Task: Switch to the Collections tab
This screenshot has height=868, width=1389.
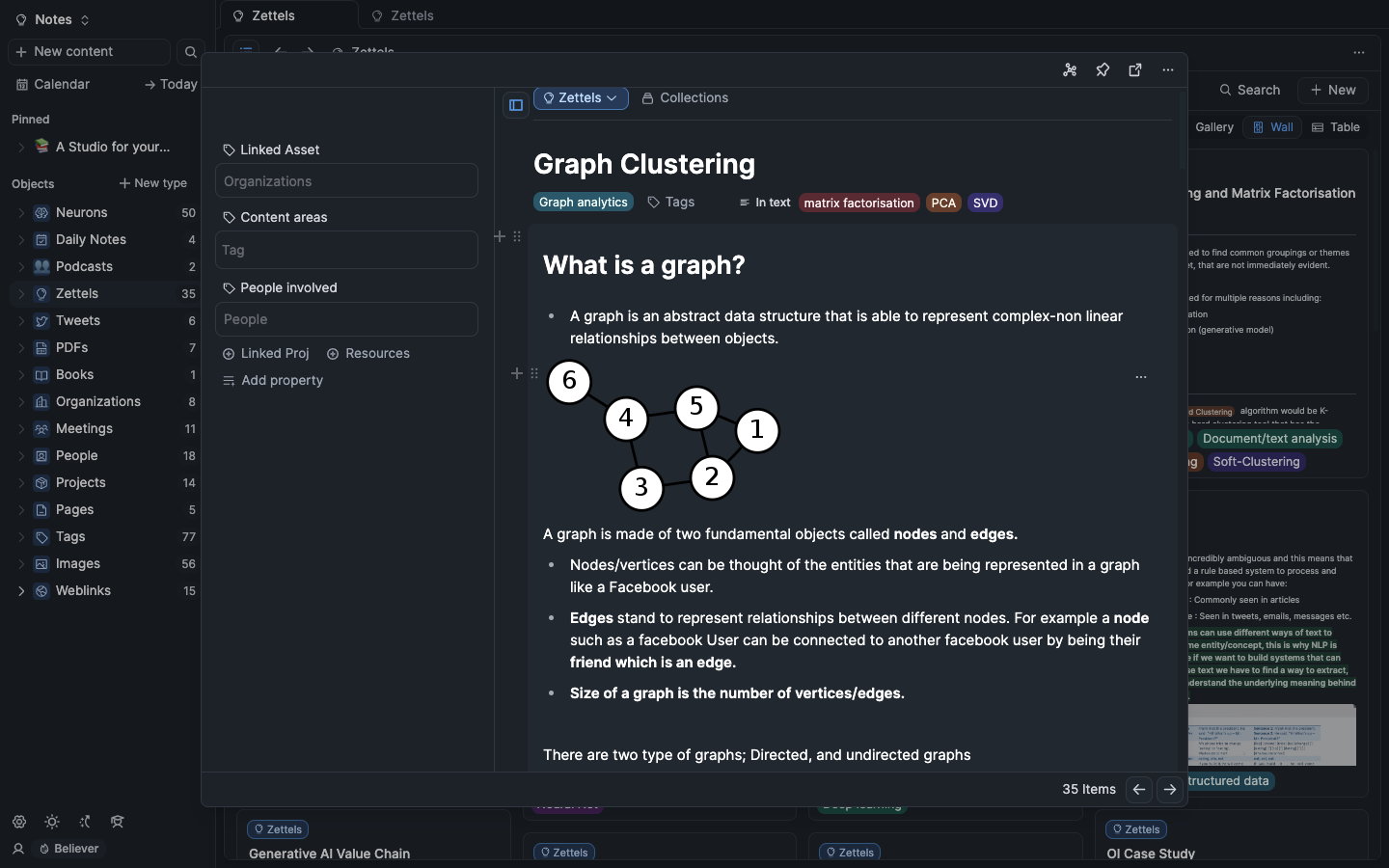Action: point(685,98)
